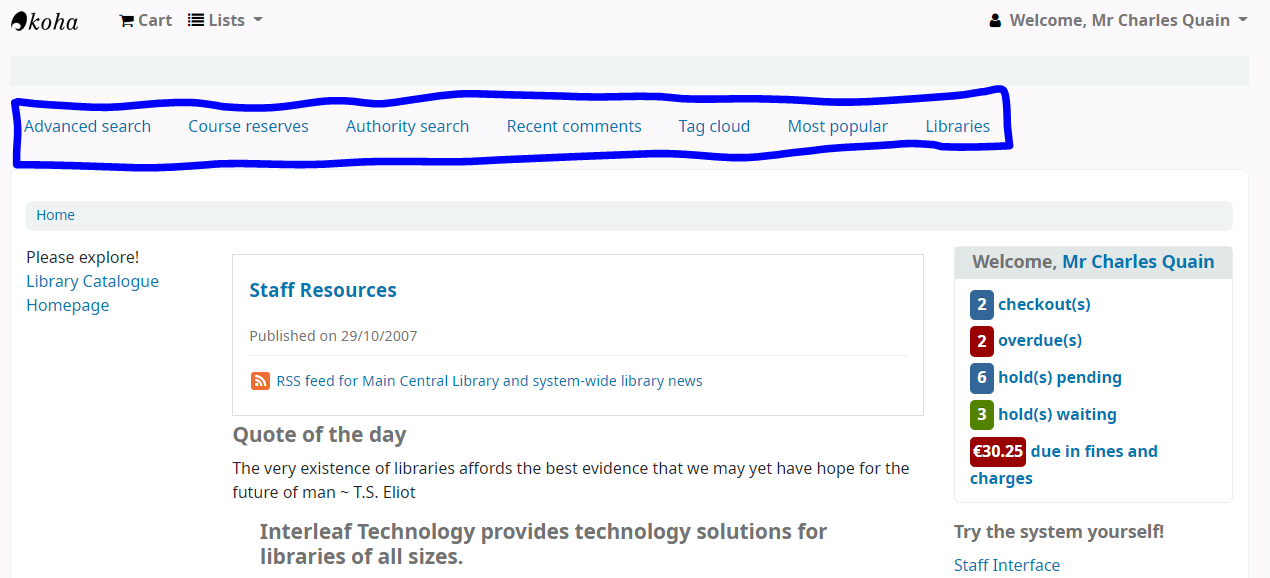1270x578 pixels.
Task: Open the Libraries page
Action: click(958, 126)
